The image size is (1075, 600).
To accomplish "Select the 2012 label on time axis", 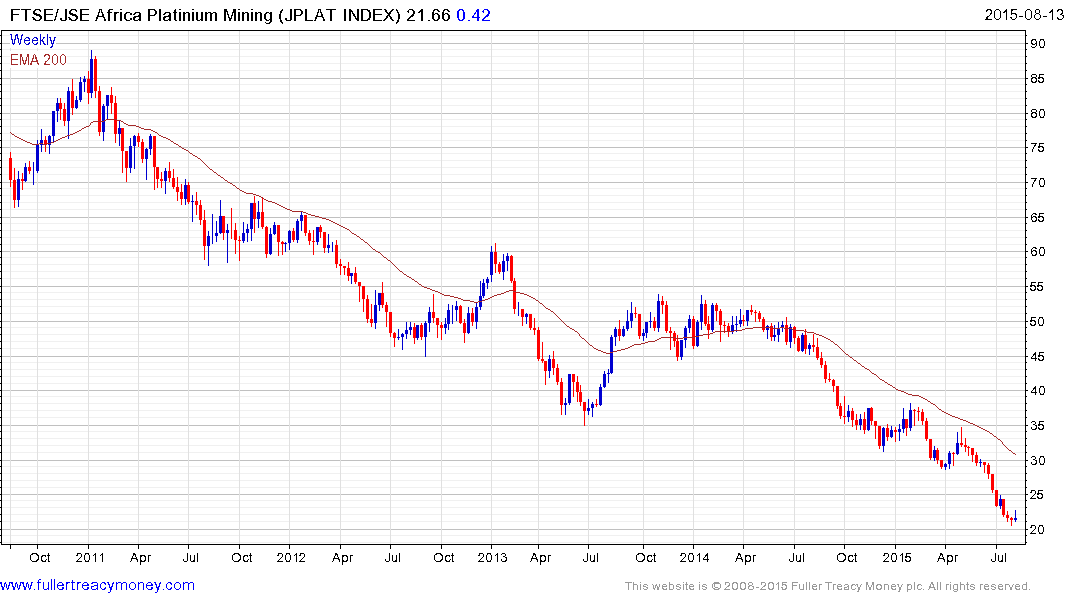I will (x=291, y=557).
